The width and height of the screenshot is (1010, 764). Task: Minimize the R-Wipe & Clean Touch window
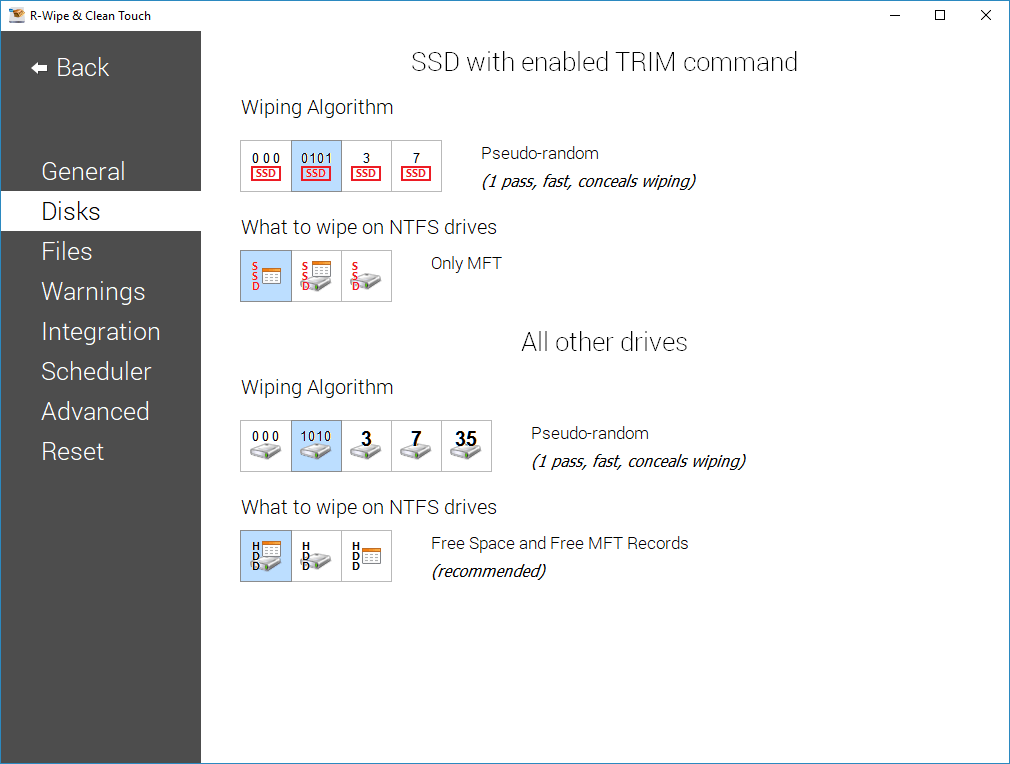click(895, 15)
